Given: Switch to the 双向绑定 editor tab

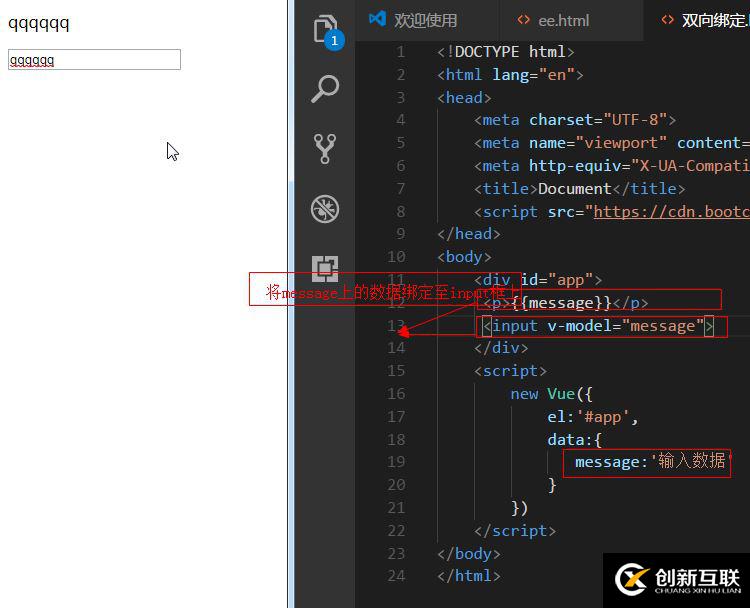Looking at the screenshot, I should tap(698, 21).
